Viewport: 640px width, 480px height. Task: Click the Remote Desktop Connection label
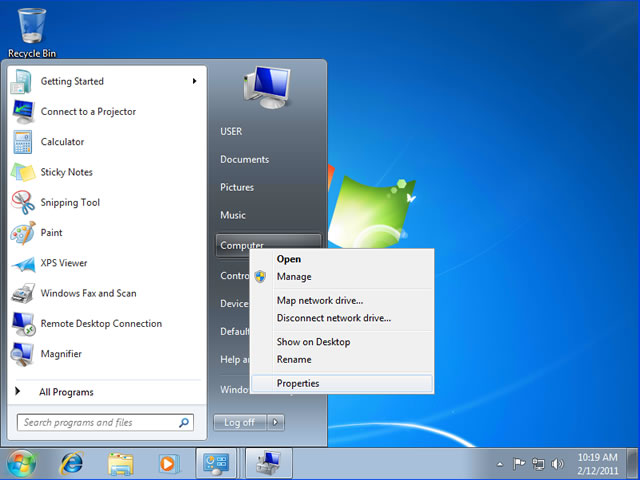101,324
